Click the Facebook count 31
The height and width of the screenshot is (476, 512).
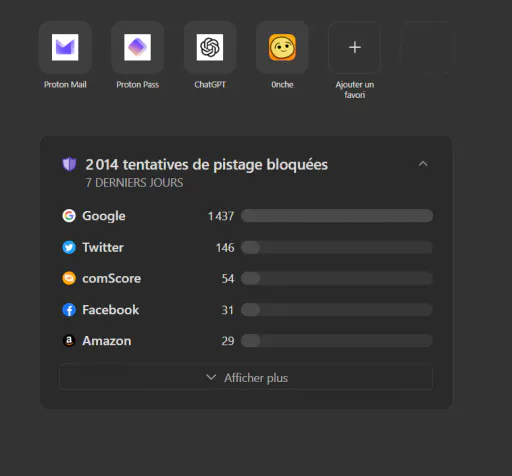228,310
